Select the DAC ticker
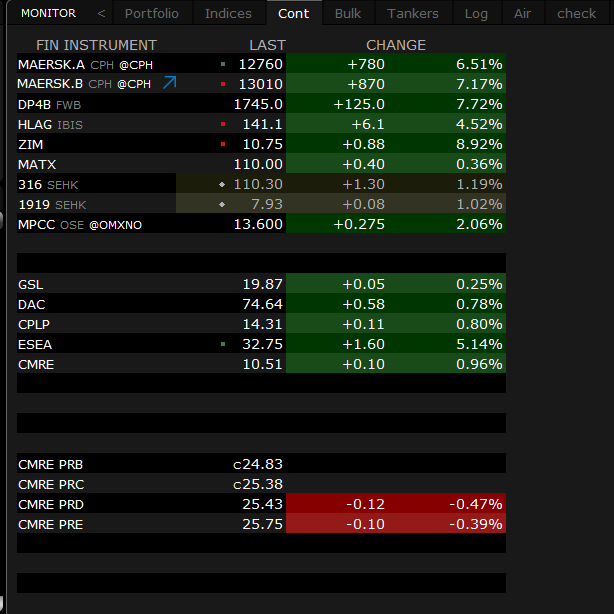The width and height of the screenshot is (614, 614). [32, 304]
